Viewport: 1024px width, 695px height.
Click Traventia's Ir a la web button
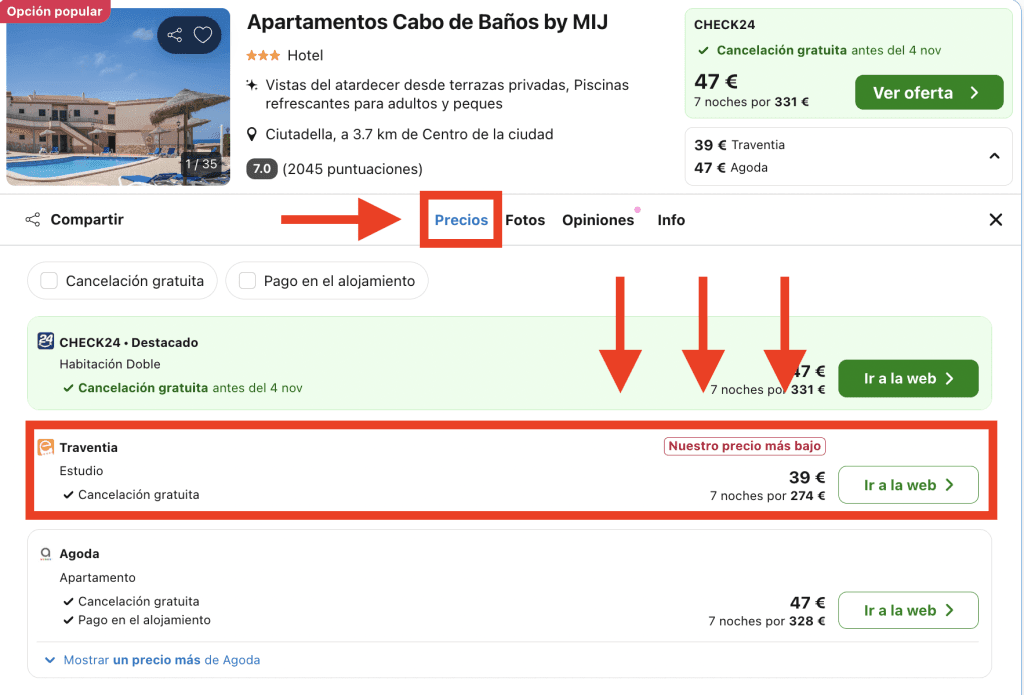click(907, 485)
